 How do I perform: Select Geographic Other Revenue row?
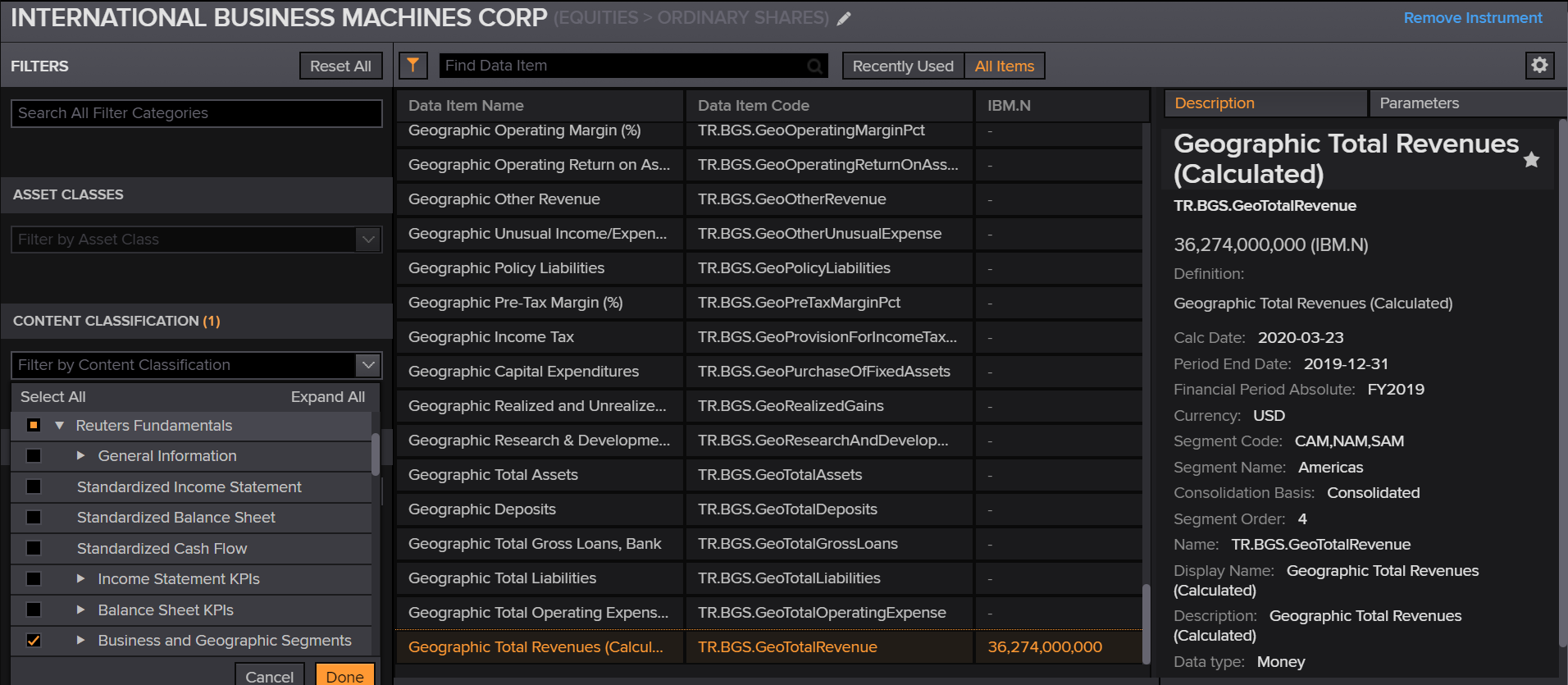pyautogui.click(x=769, y=199)
